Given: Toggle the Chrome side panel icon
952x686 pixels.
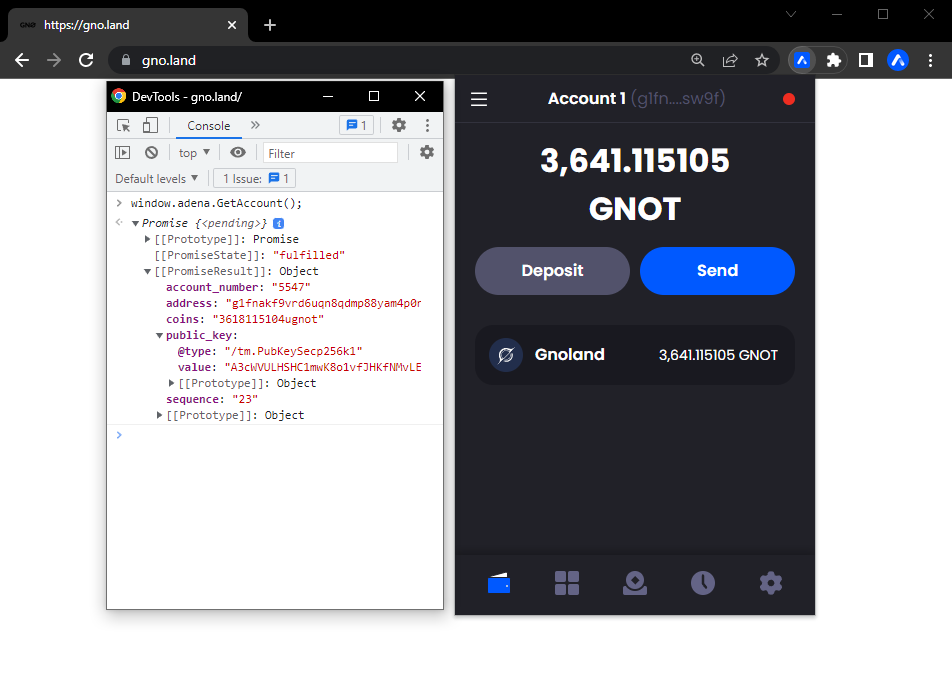Looking at the screenshot, I should (x=866, y=60).
